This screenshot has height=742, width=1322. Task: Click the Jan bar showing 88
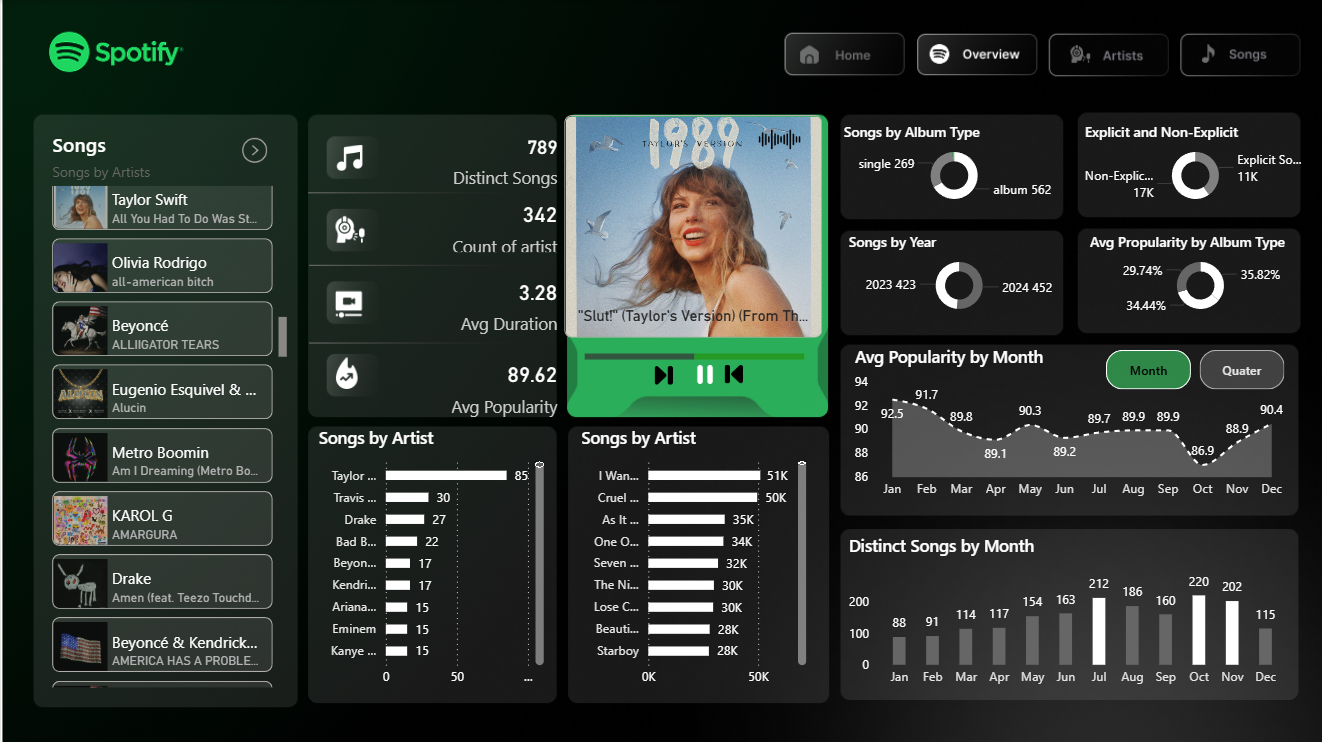click(899, 651)
